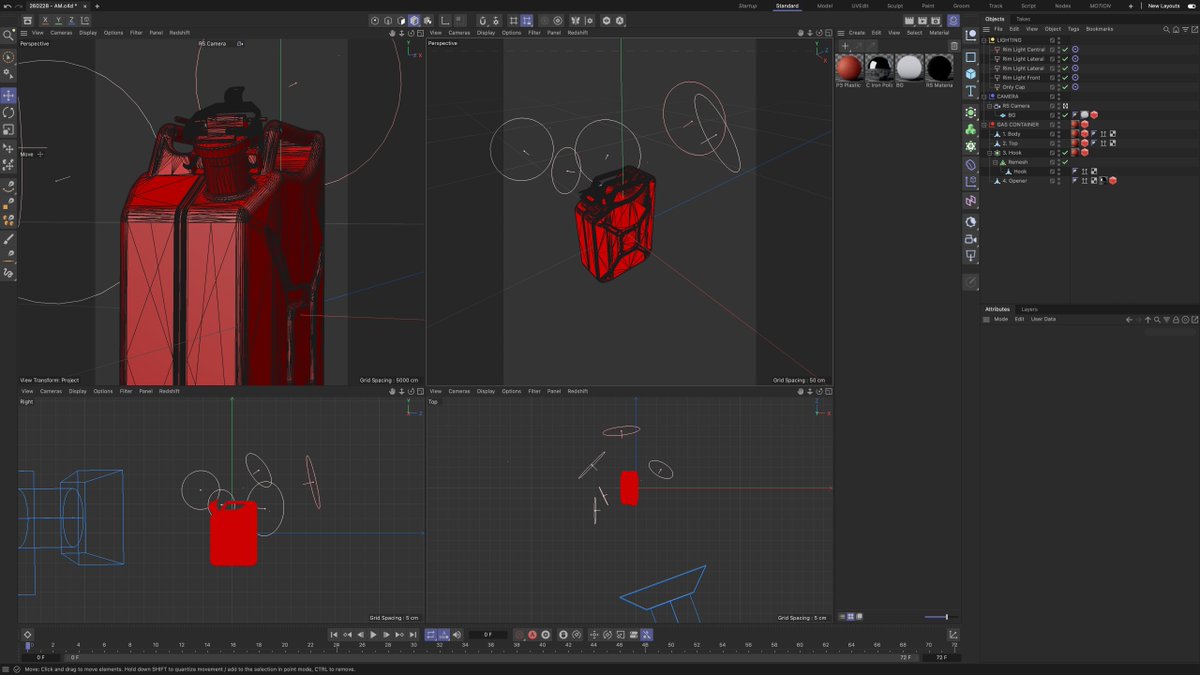
Task: Collapse the CAMERA group
Action: click(983, 96)
